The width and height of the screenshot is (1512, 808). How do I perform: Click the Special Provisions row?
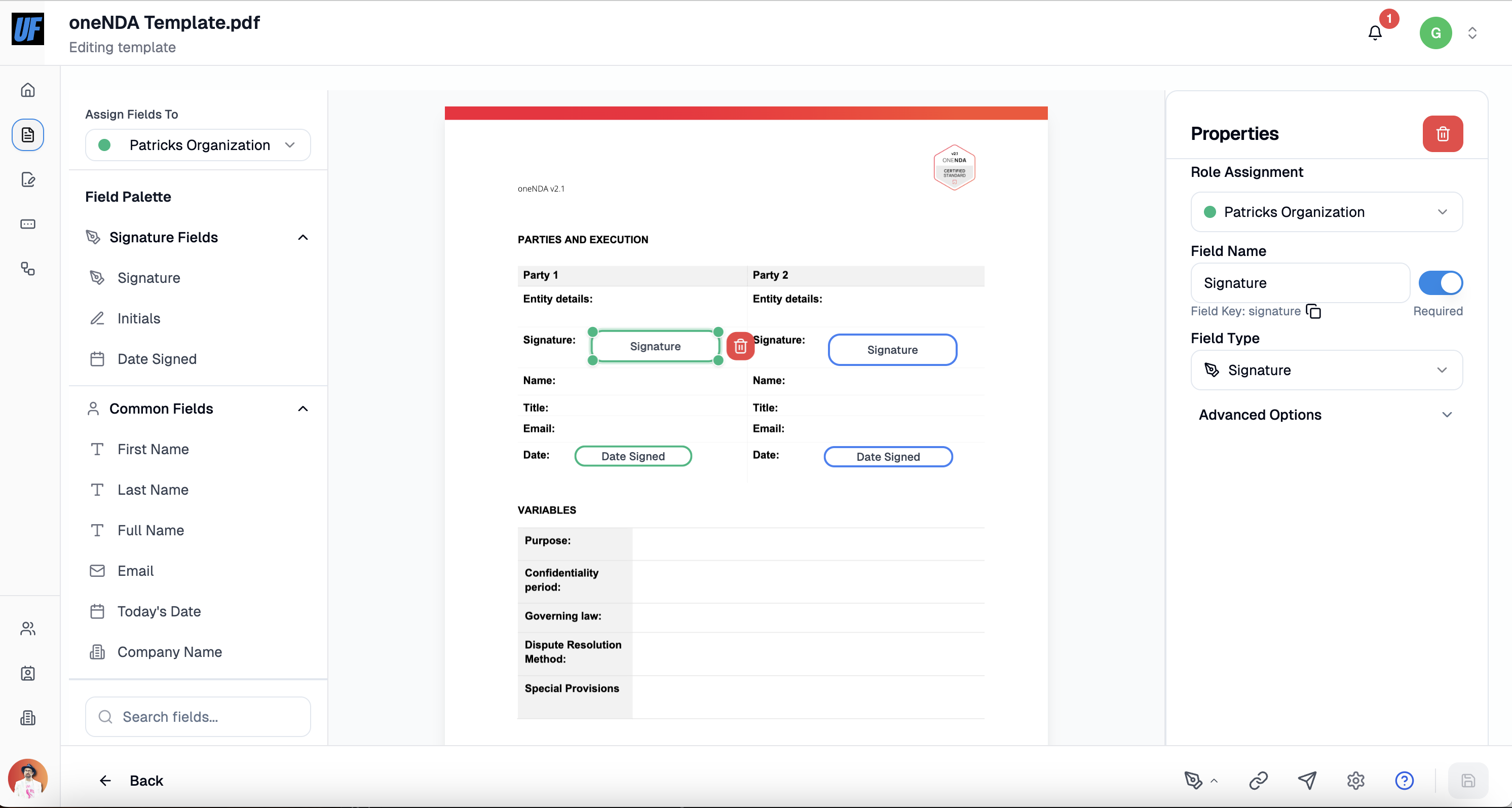coord(751,697)
